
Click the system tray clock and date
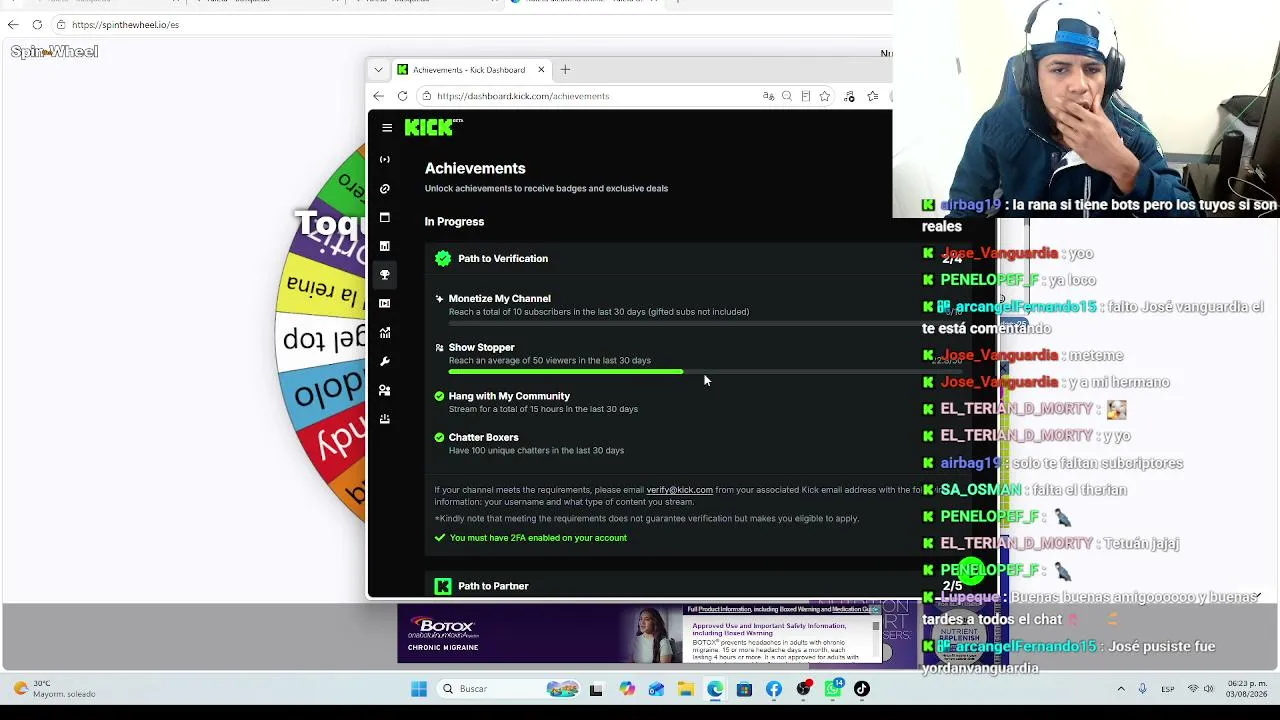(1249, 689)
